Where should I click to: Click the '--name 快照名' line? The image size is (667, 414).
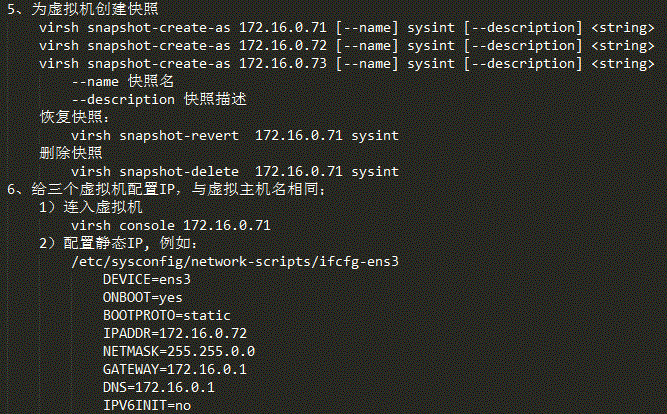123,81
